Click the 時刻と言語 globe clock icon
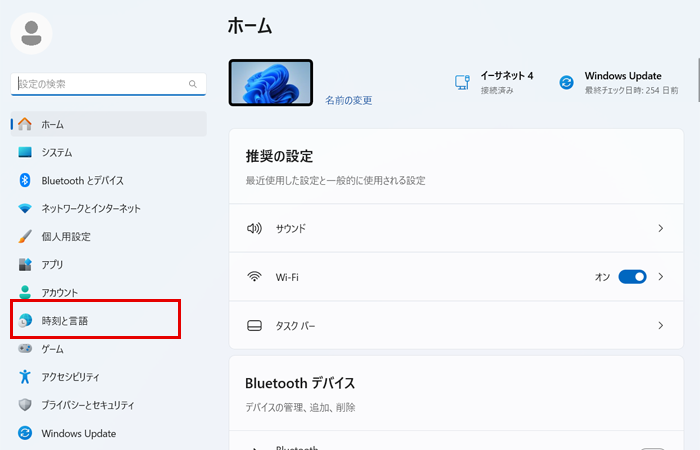 tap(25, 321)
